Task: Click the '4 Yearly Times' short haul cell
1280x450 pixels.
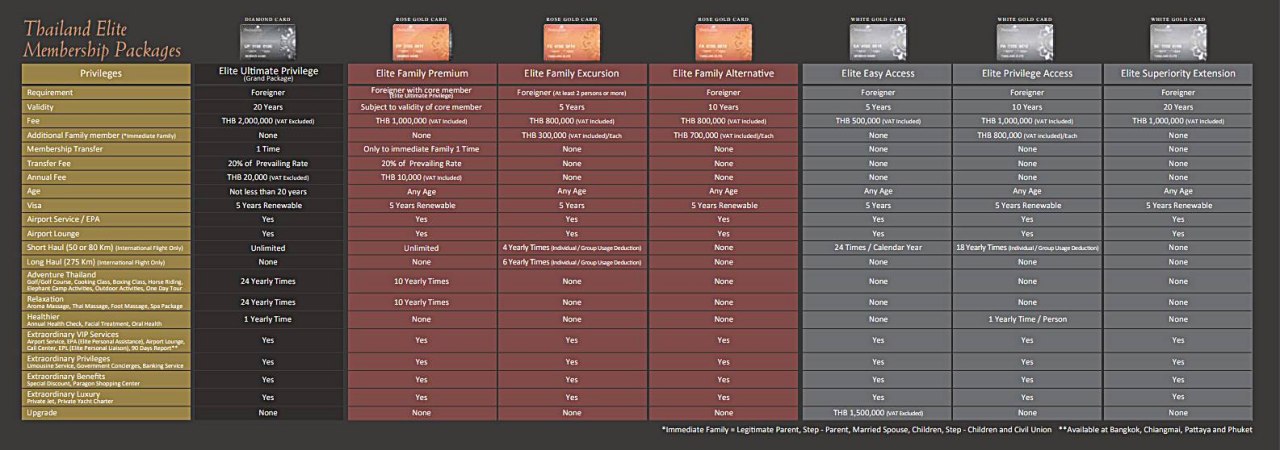Action: [x=571, y=247]
